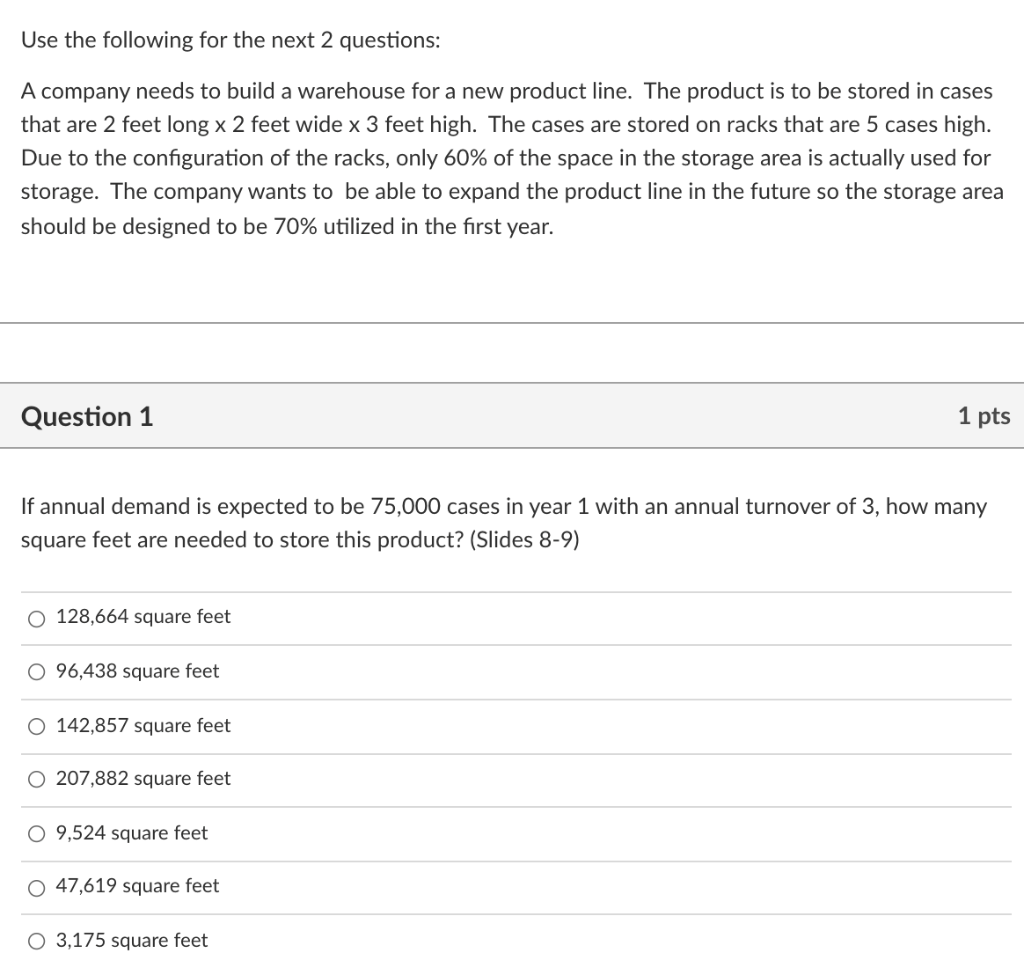Click the 1 pts points label

986,416
